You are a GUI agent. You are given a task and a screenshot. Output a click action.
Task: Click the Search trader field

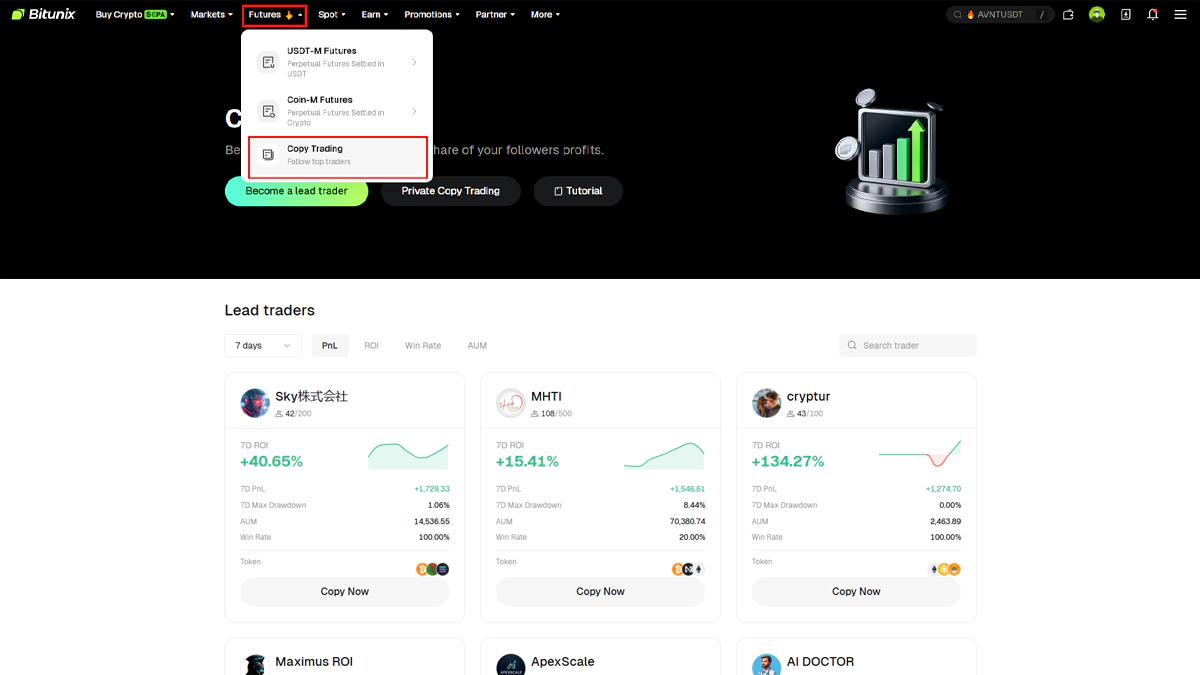click(x=907, y=346)
